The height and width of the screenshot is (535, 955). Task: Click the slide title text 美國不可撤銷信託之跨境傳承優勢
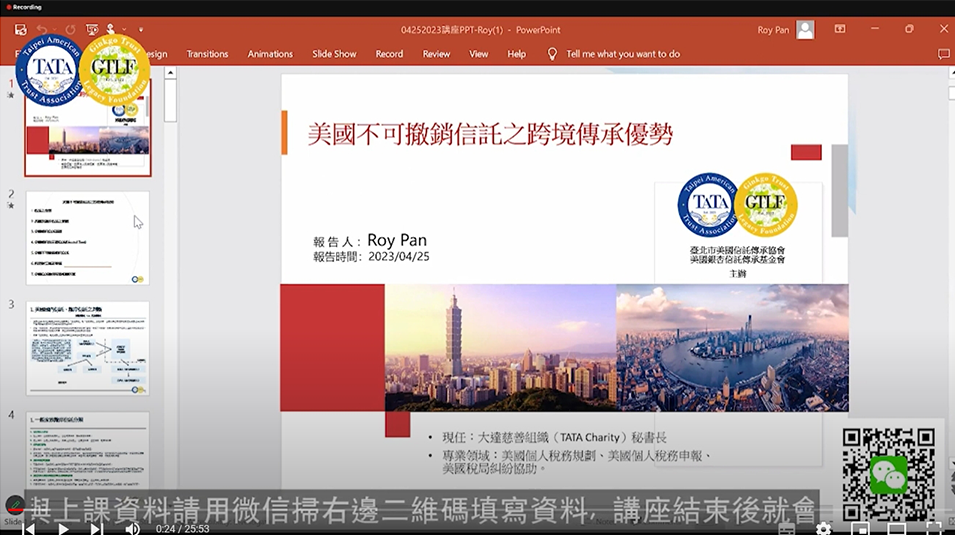[x=490, y=134]
